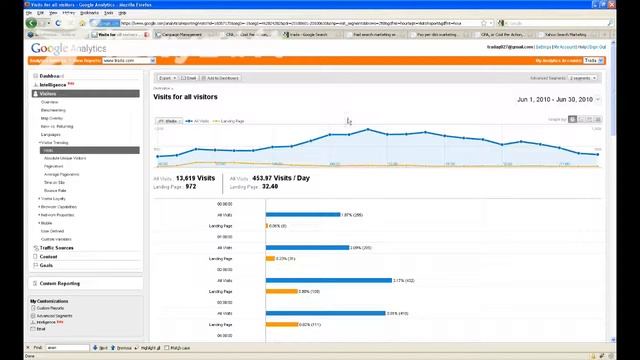Viewport: 640px width, 360px height.
Task: Click the Custom Reports icon under My Customizations
Action: click(x=33, y=308)
